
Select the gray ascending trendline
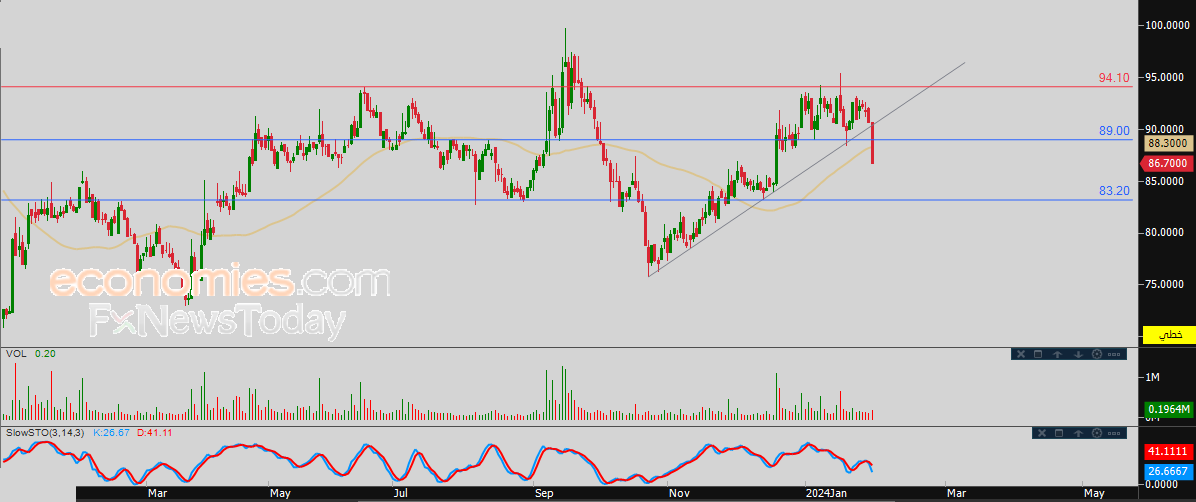(805, 169)
